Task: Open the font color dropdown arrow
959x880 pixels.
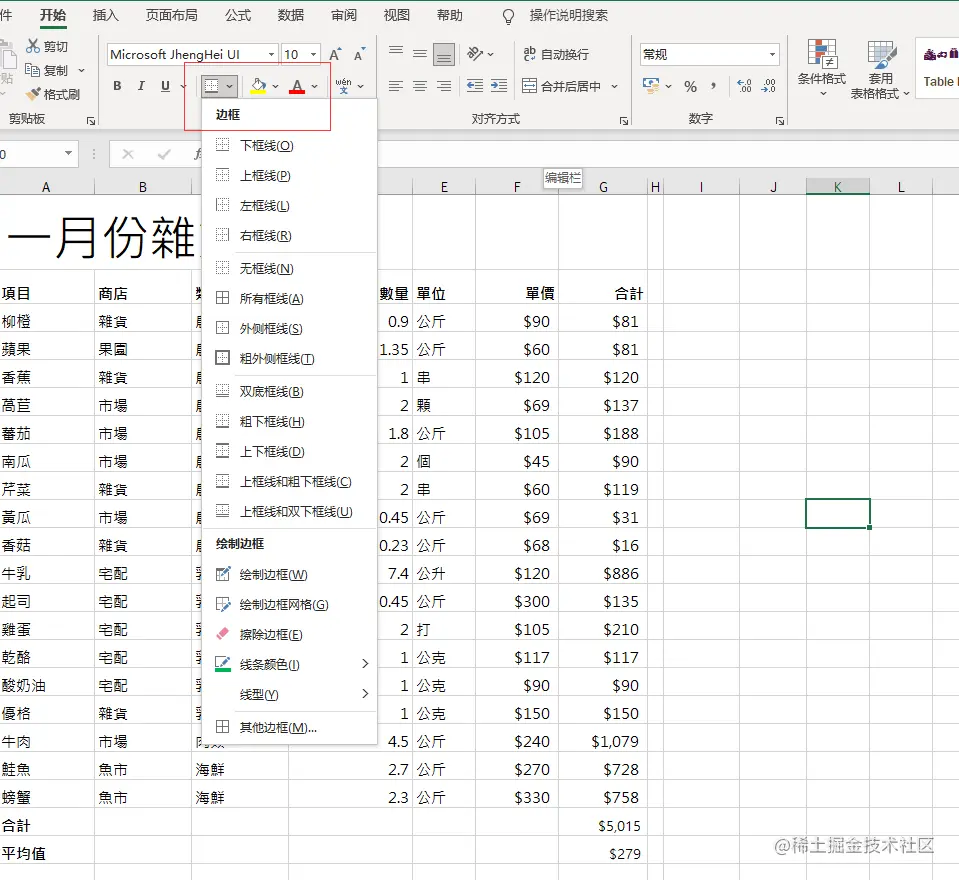Action: tap(314, 86)
